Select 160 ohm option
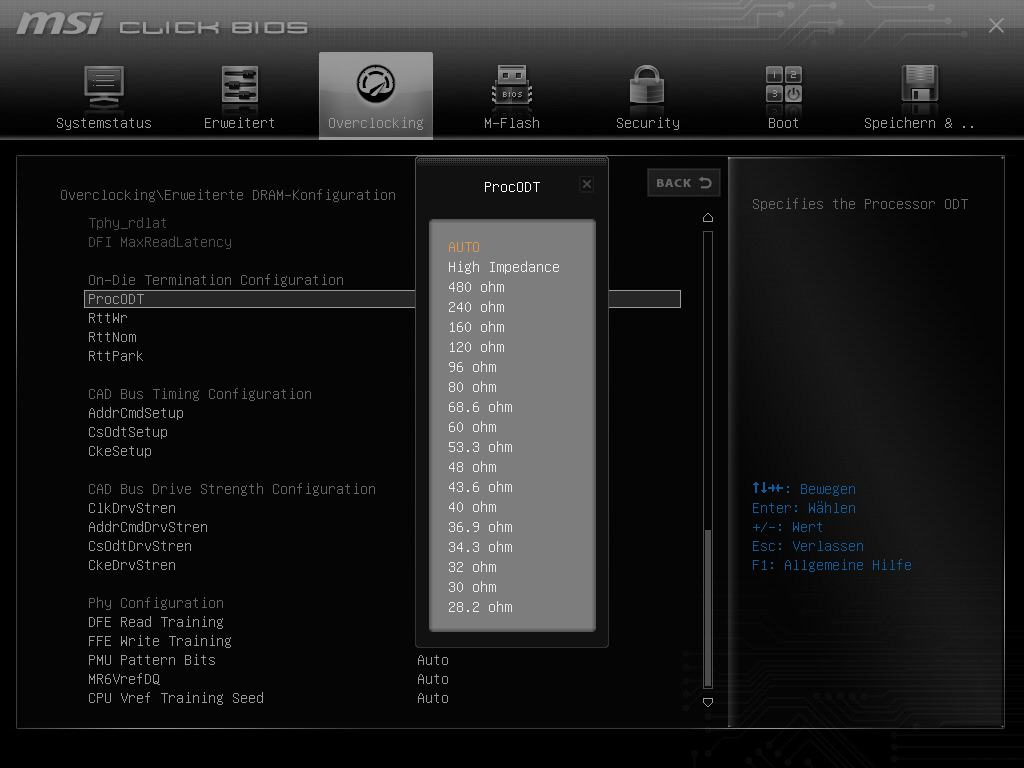The image size is (1024, 768). [x=476, y=327]
